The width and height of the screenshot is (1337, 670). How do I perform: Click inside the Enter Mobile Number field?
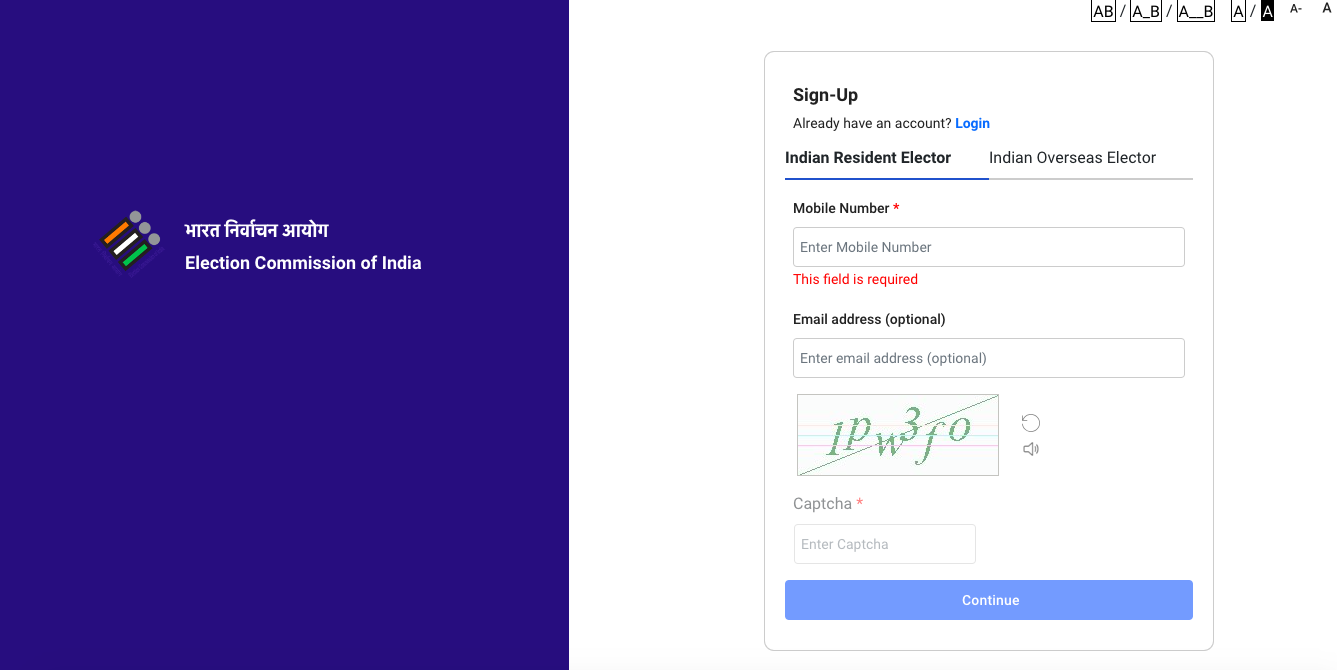point(988,247)
